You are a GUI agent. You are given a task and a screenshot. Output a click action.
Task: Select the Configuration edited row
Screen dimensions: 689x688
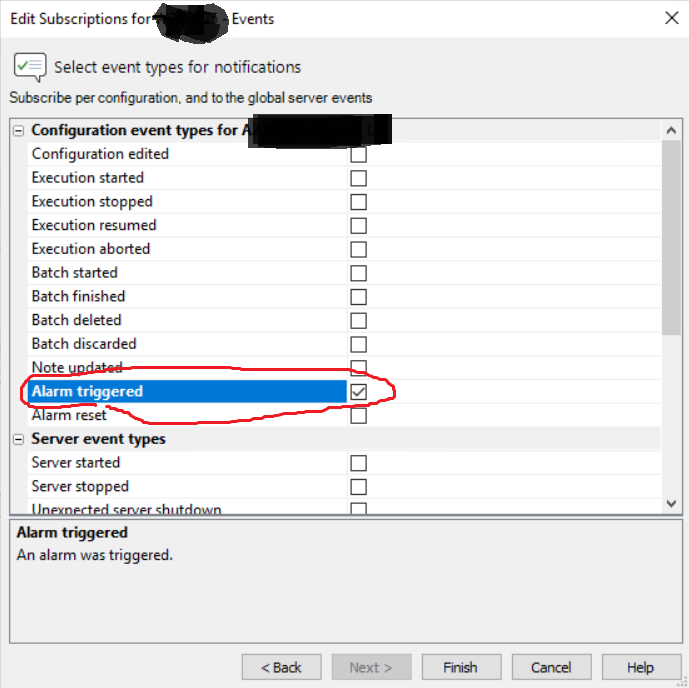pos(344,154)
